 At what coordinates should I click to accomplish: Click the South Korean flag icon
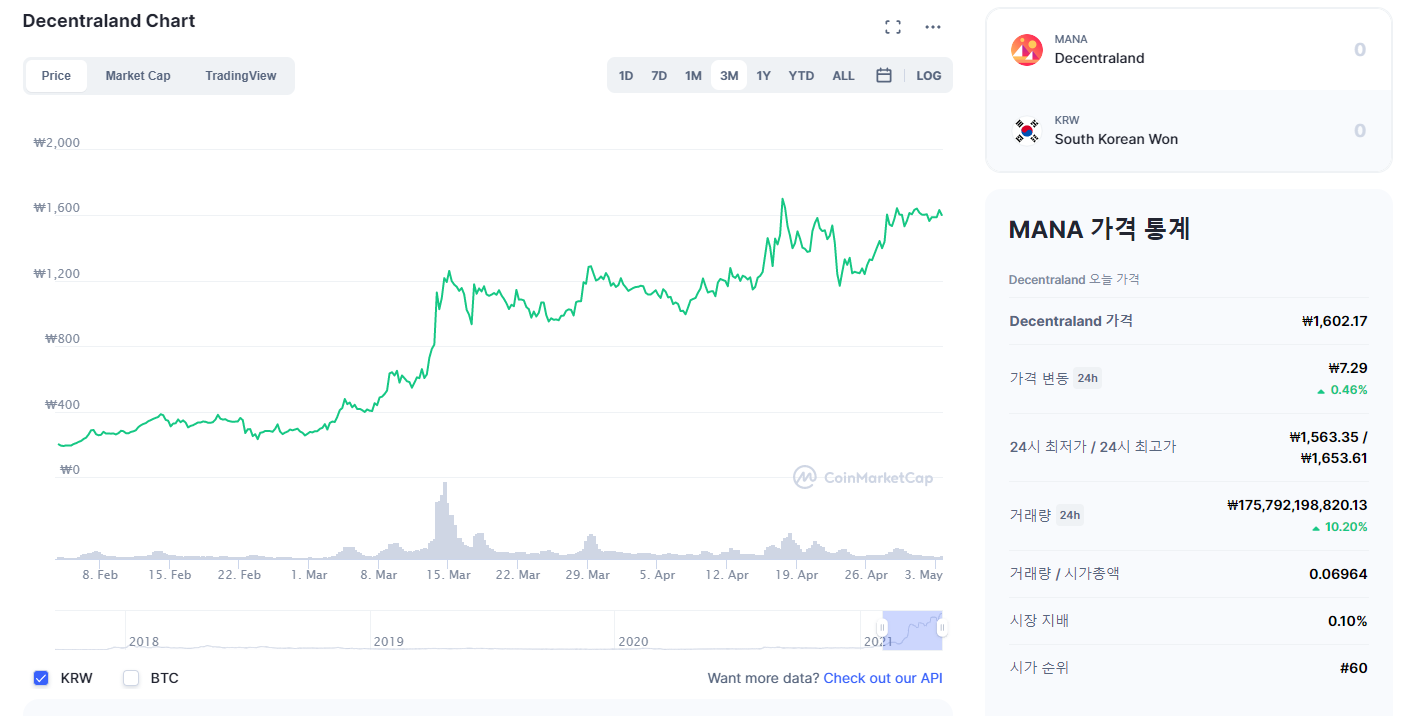coord(1027,131)
